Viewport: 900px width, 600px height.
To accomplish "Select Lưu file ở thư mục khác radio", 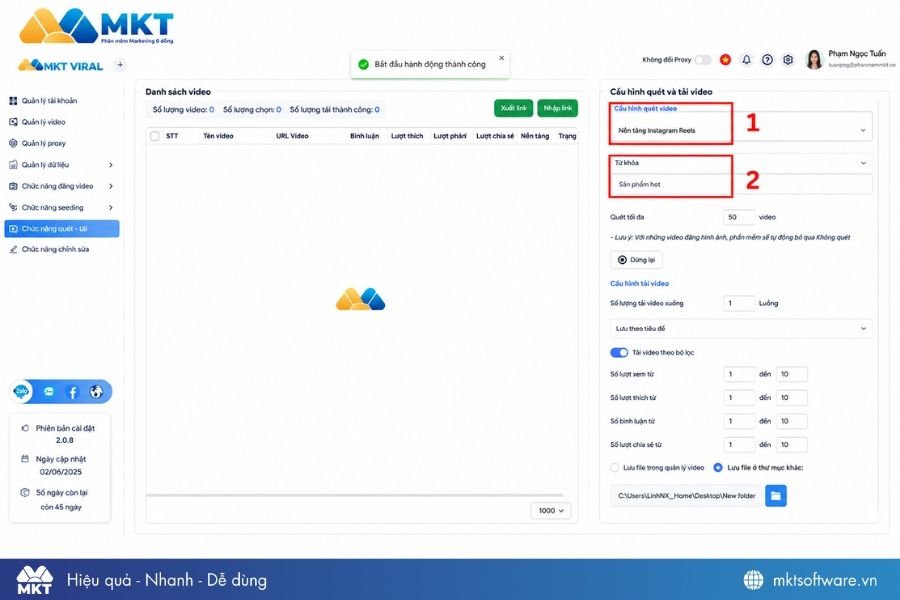I will 717,468.
